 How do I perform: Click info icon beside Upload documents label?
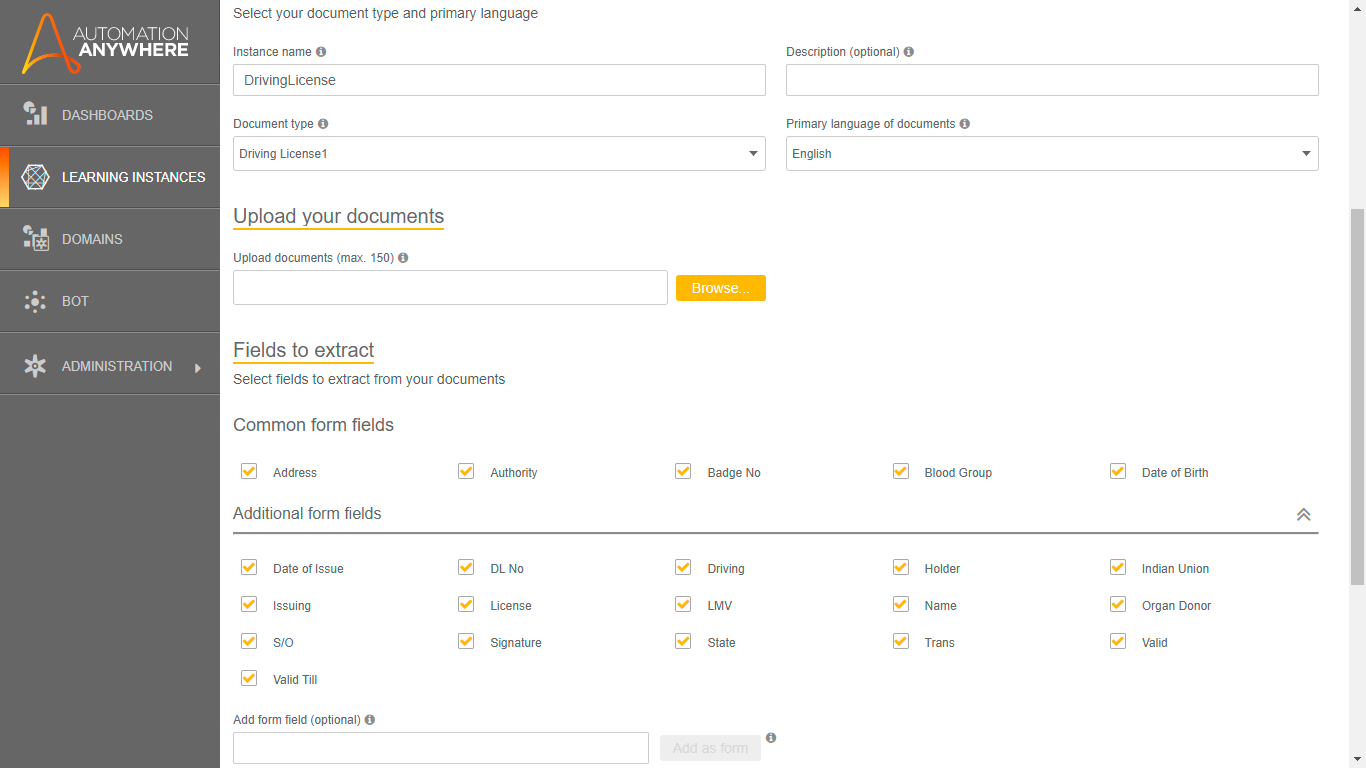tap(403, 258)
